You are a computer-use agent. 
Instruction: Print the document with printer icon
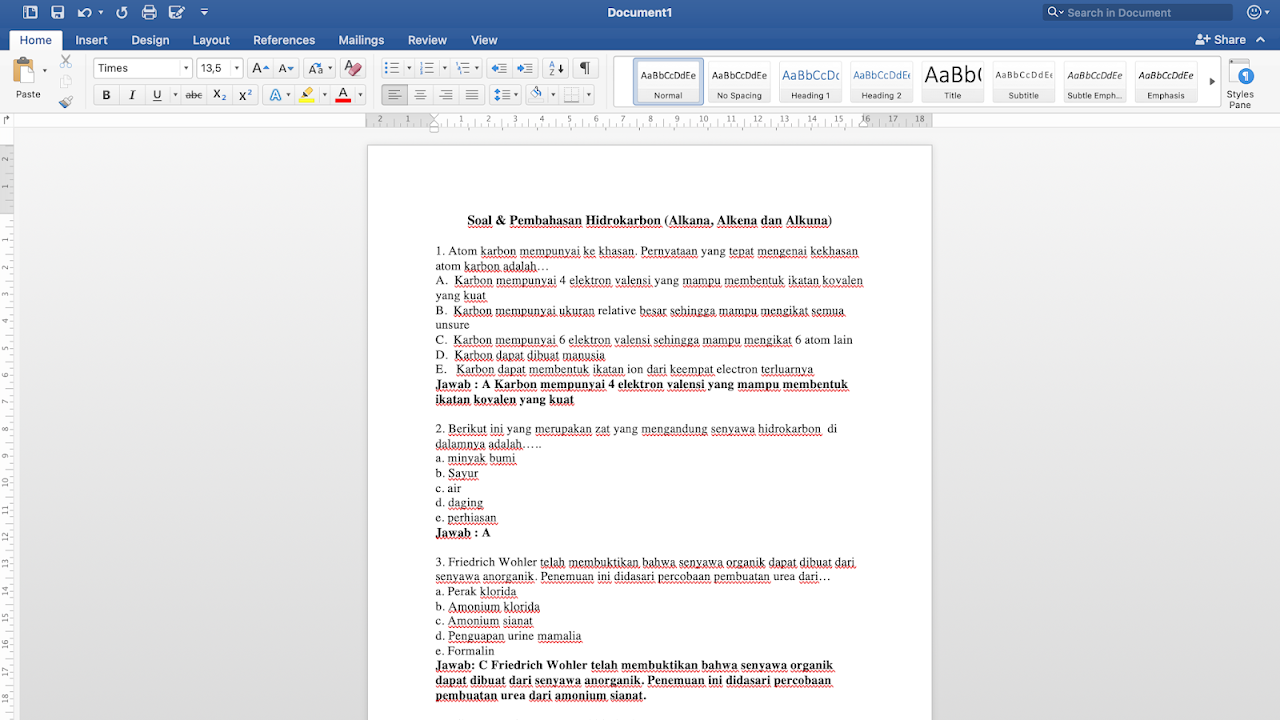tap(149, 12)
